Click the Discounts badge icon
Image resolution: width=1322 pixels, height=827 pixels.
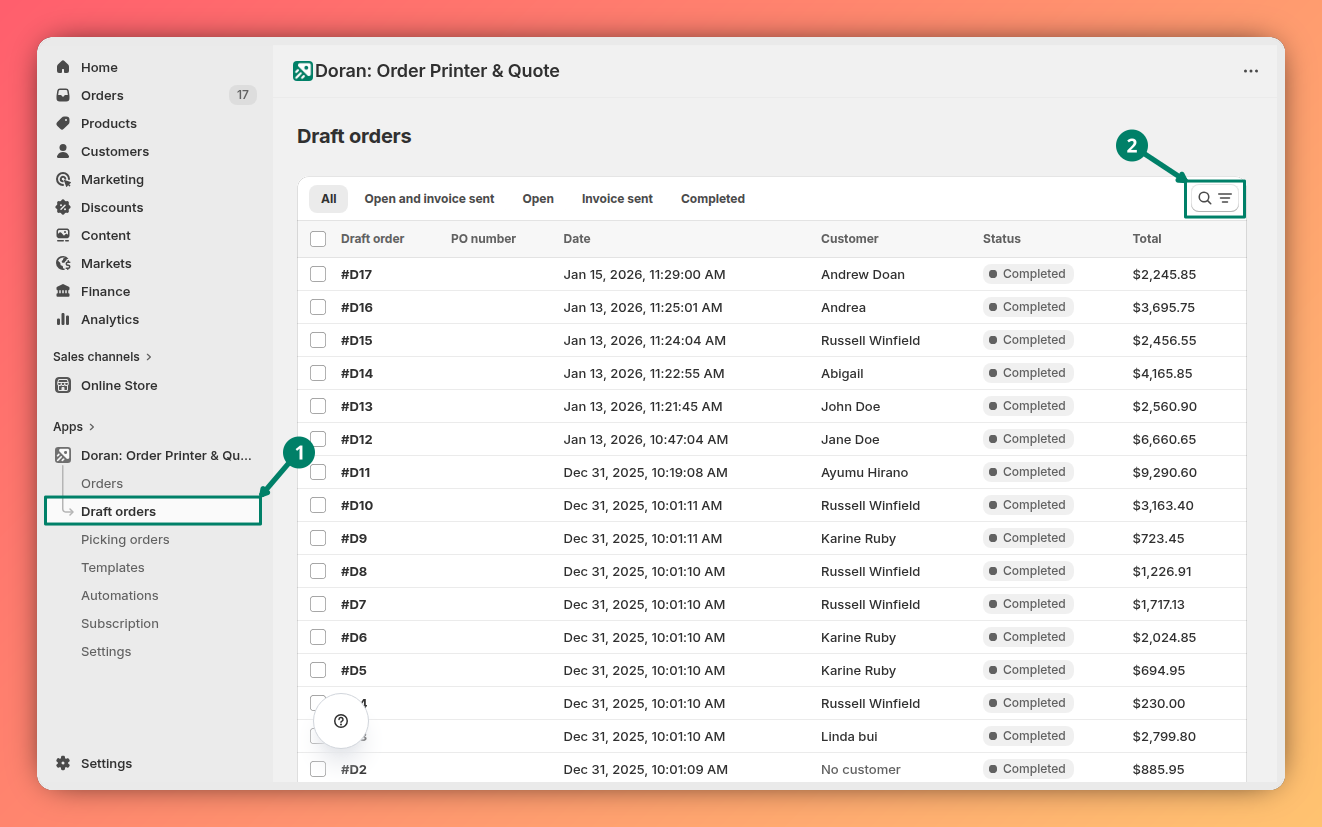tap(63, 207)
